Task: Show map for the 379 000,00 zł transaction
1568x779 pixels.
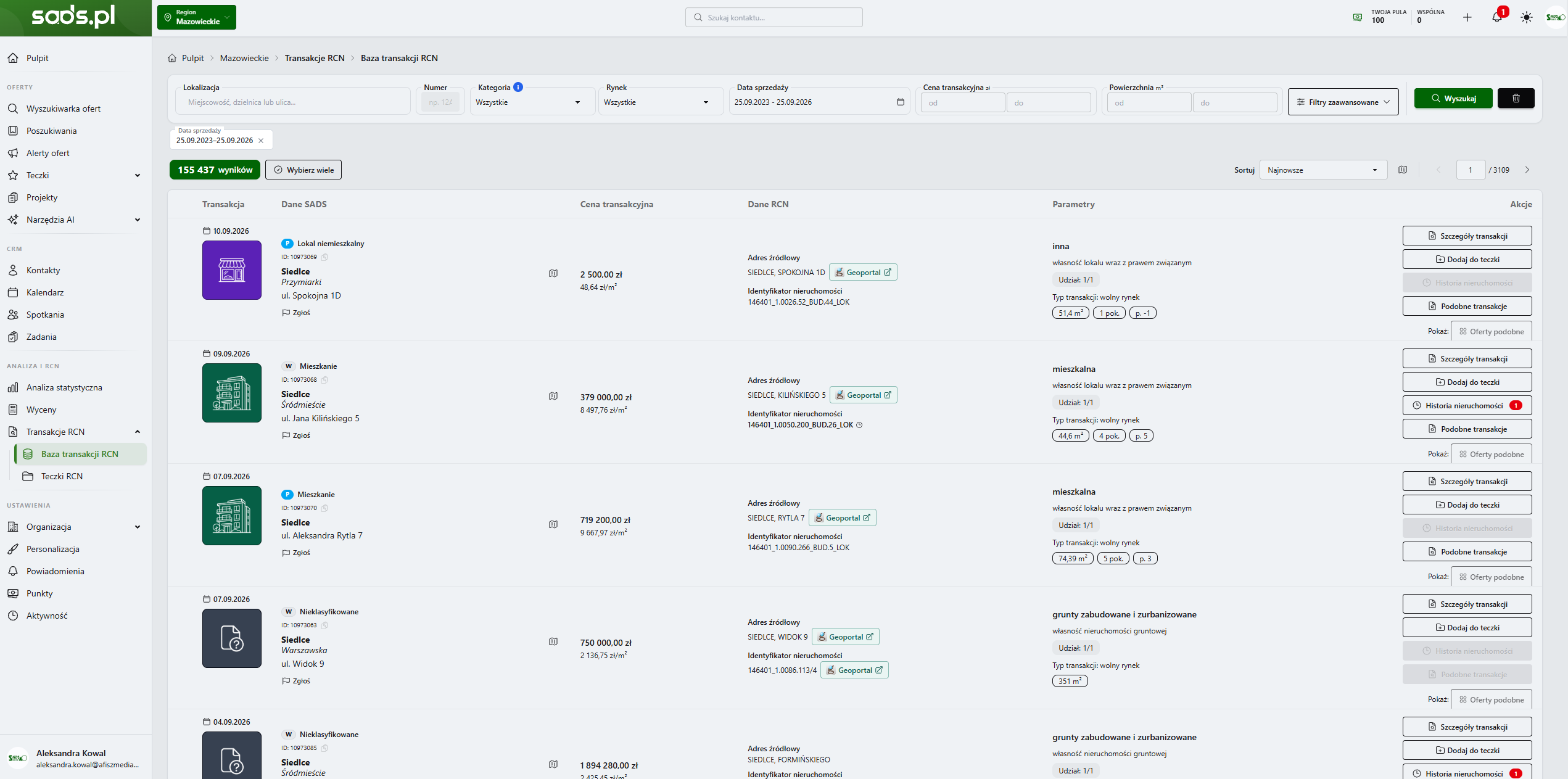Action: tap(553, 396)
